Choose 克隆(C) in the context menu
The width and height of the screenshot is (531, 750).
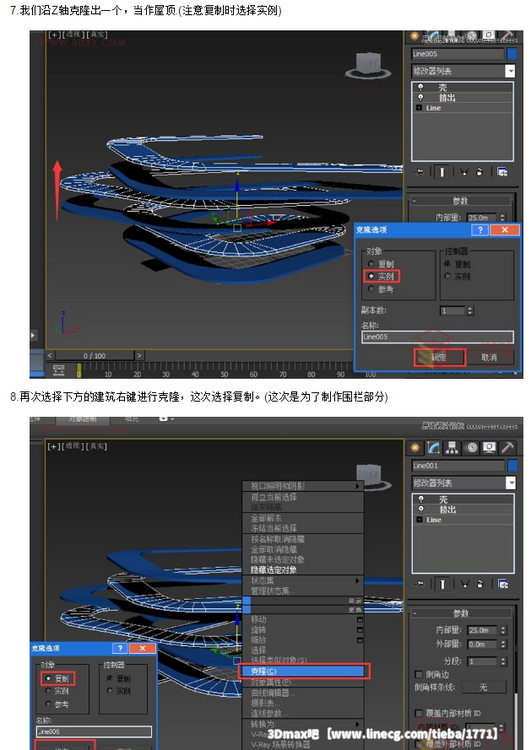[304, 671]
